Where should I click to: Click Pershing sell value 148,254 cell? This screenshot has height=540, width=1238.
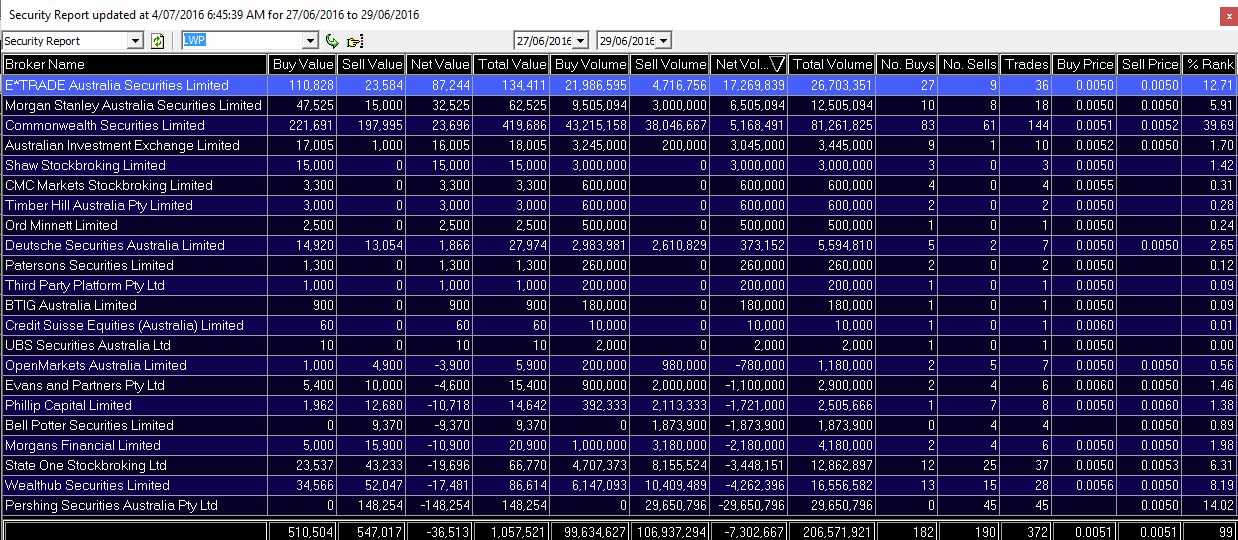click(x=372, y=505)
